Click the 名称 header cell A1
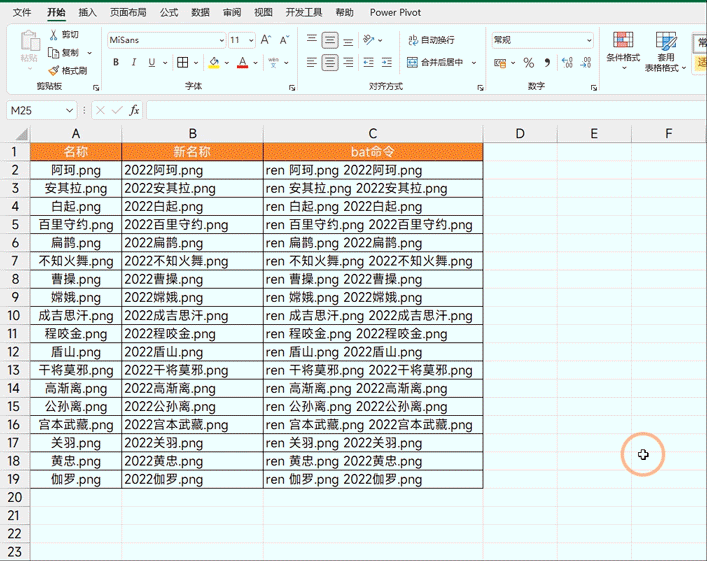 pos(76,152)
